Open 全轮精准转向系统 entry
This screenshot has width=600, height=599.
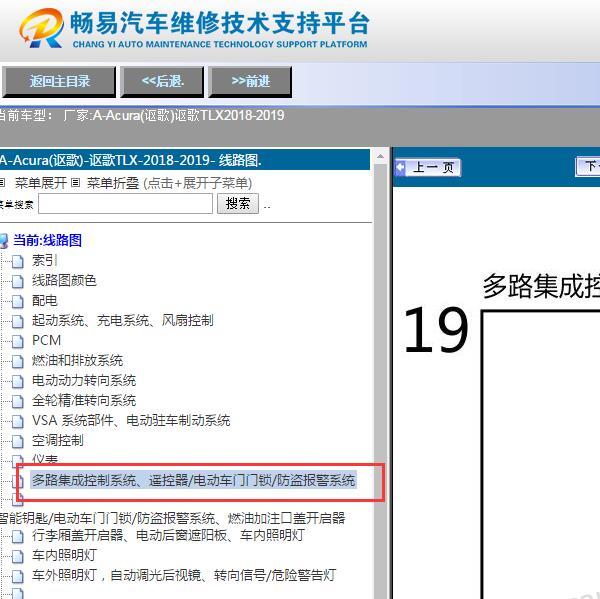(x=84, y=400)
